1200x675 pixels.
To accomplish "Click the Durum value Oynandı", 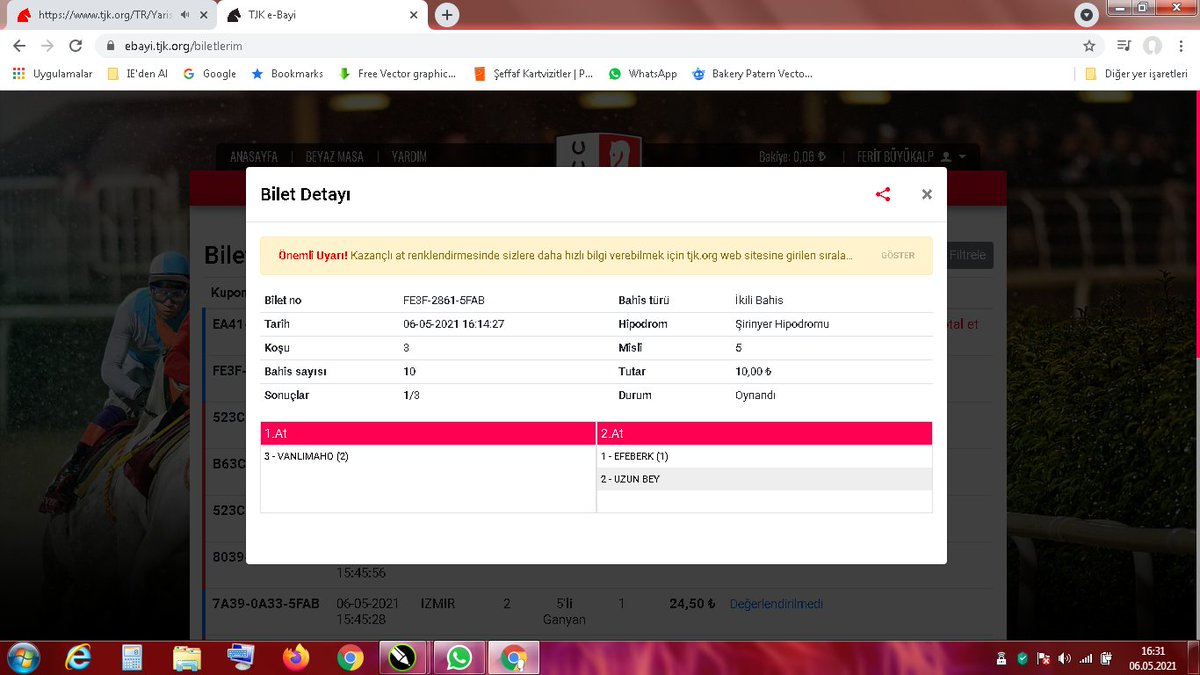I will point(755,395).
